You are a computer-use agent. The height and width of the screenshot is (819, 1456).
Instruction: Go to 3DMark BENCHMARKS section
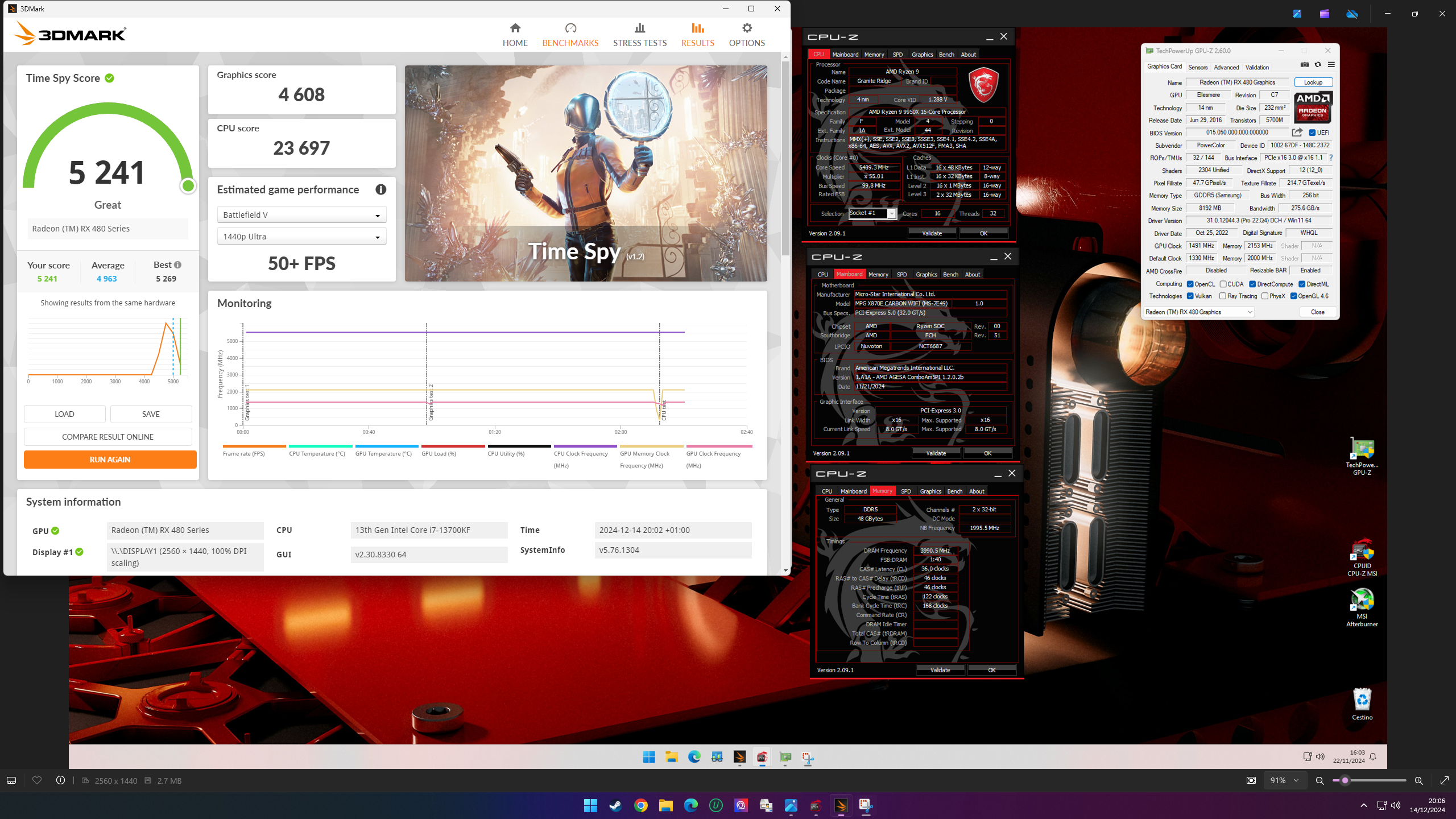(570, 35)
